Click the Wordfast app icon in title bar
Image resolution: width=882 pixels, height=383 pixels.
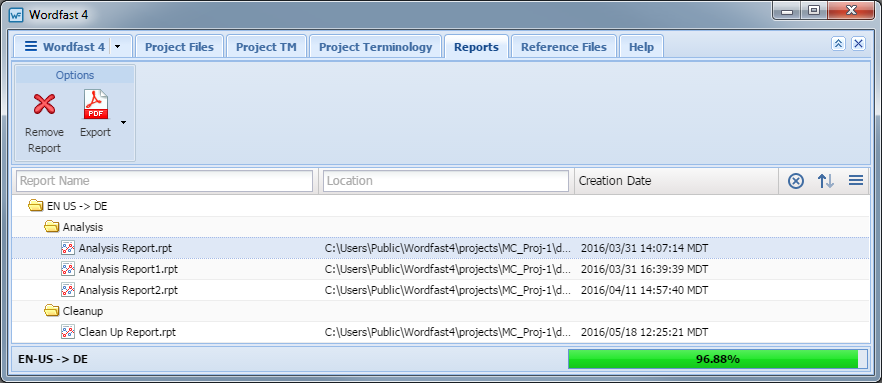point(16,15)
